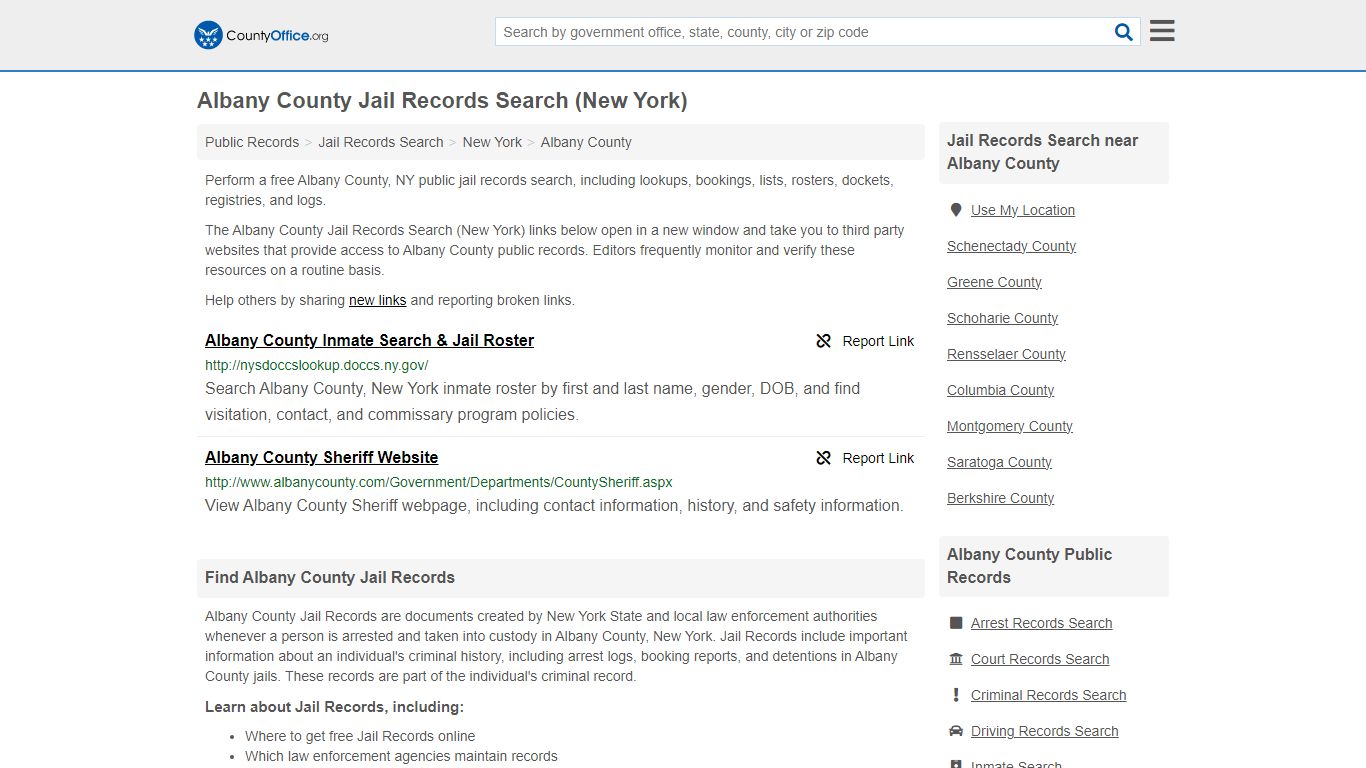Open Columbia County jail records
This screenshot has height=768, width=1366.
pos(1000,390)
